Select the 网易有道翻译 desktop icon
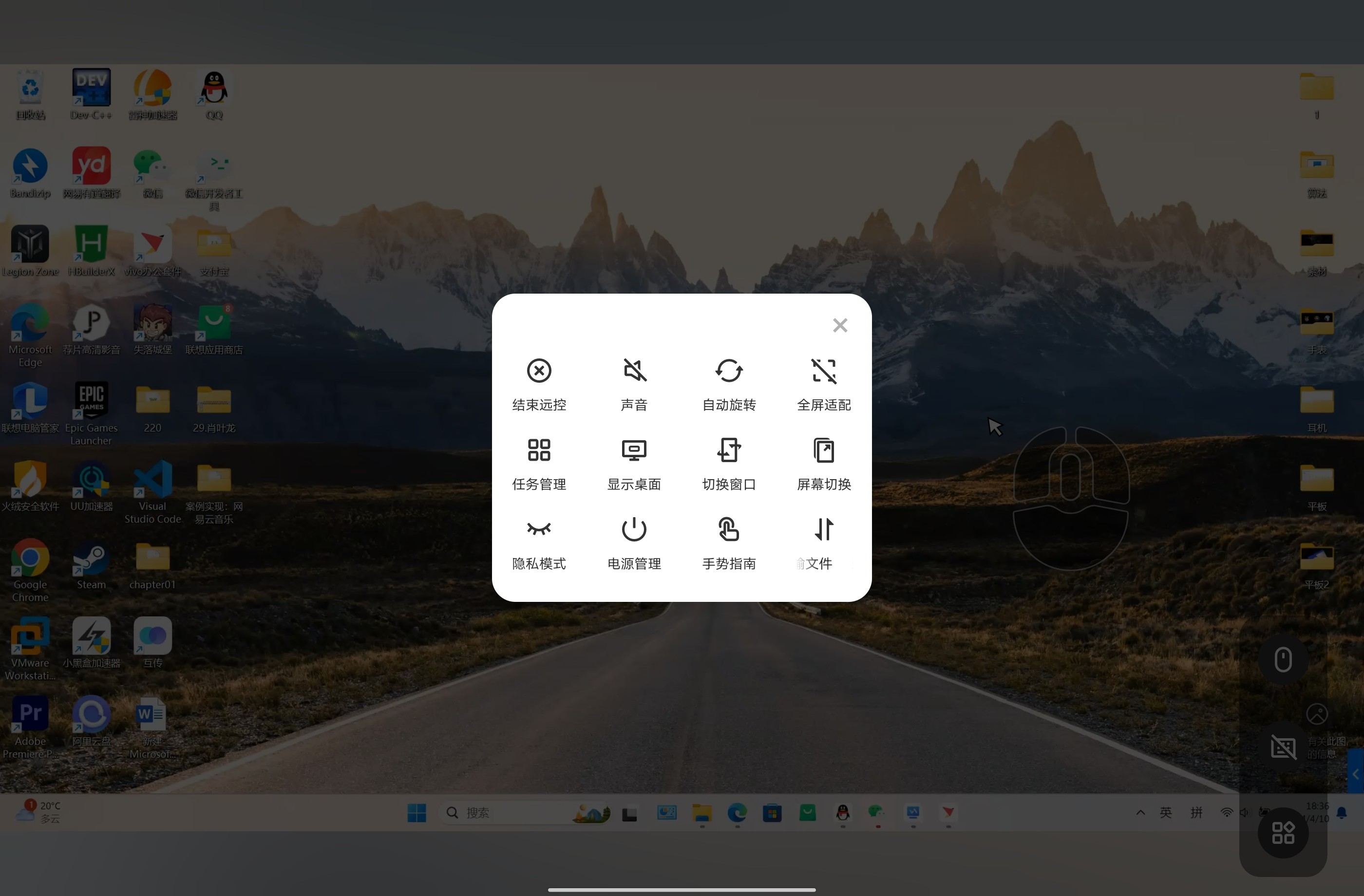Image resolution: width=1364 pixels, height=896 pixels. click(91, 173)
